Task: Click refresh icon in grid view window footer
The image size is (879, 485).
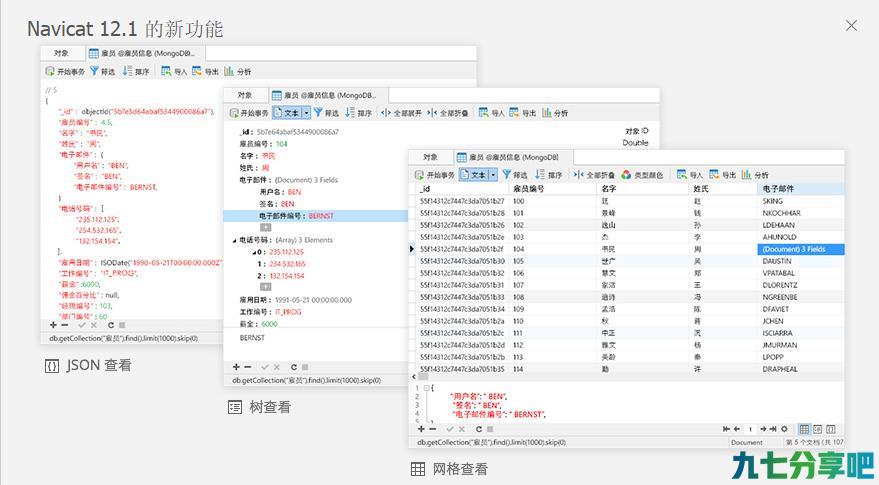Action: (x=479, y=429)
